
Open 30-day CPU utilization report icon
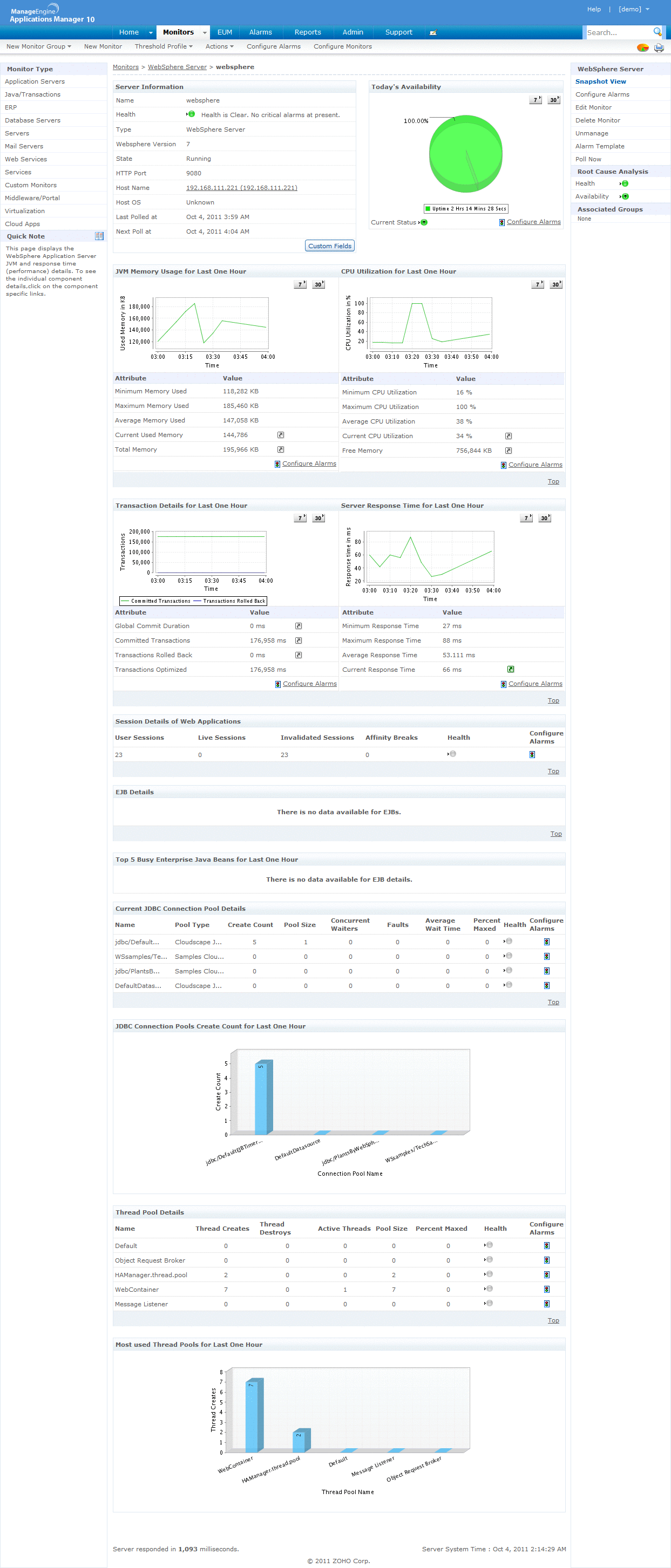point(556,284)
